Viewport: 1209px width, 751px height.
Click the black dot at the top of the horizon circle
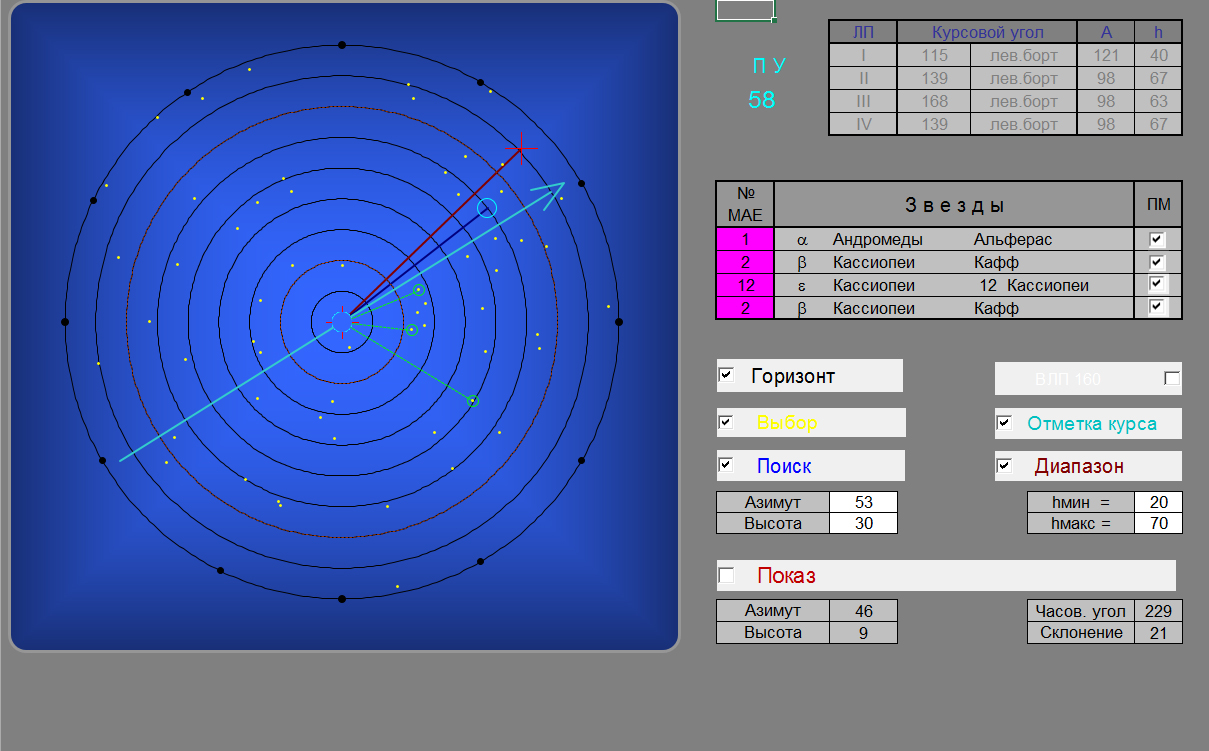point(342,45)
